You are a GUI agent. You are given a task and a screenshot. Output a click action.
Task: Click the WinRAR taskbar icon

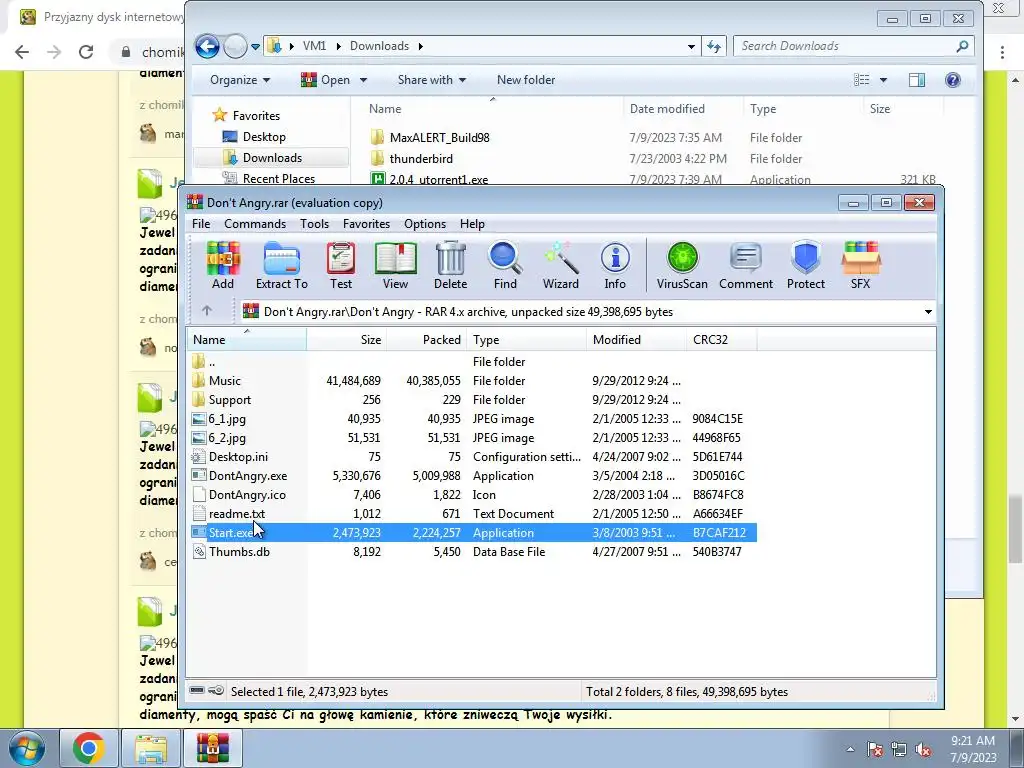pos(213,748)
